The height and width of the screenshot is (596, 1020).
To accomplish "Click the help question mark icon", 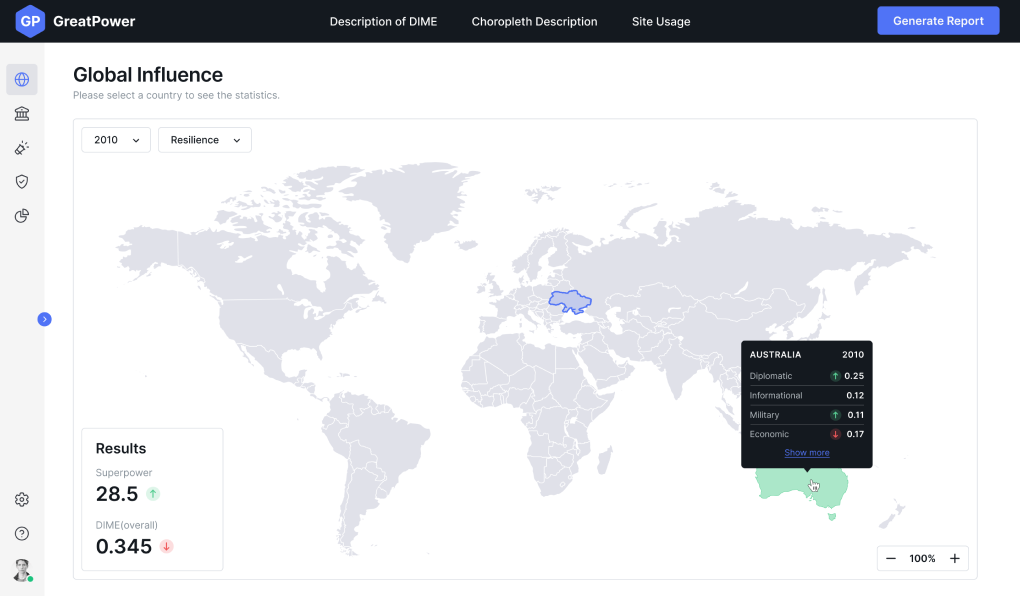I will [x=21, y=533].
